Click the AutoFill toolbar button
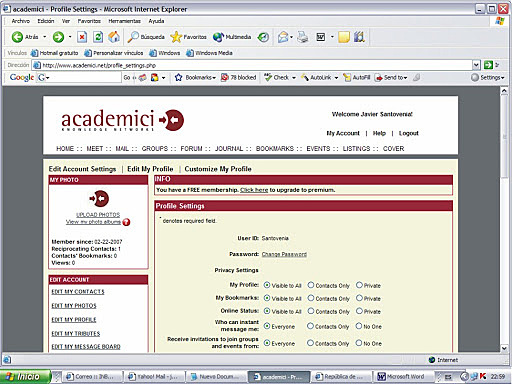Viewport: 512px width, 384px height. [357, 77]
